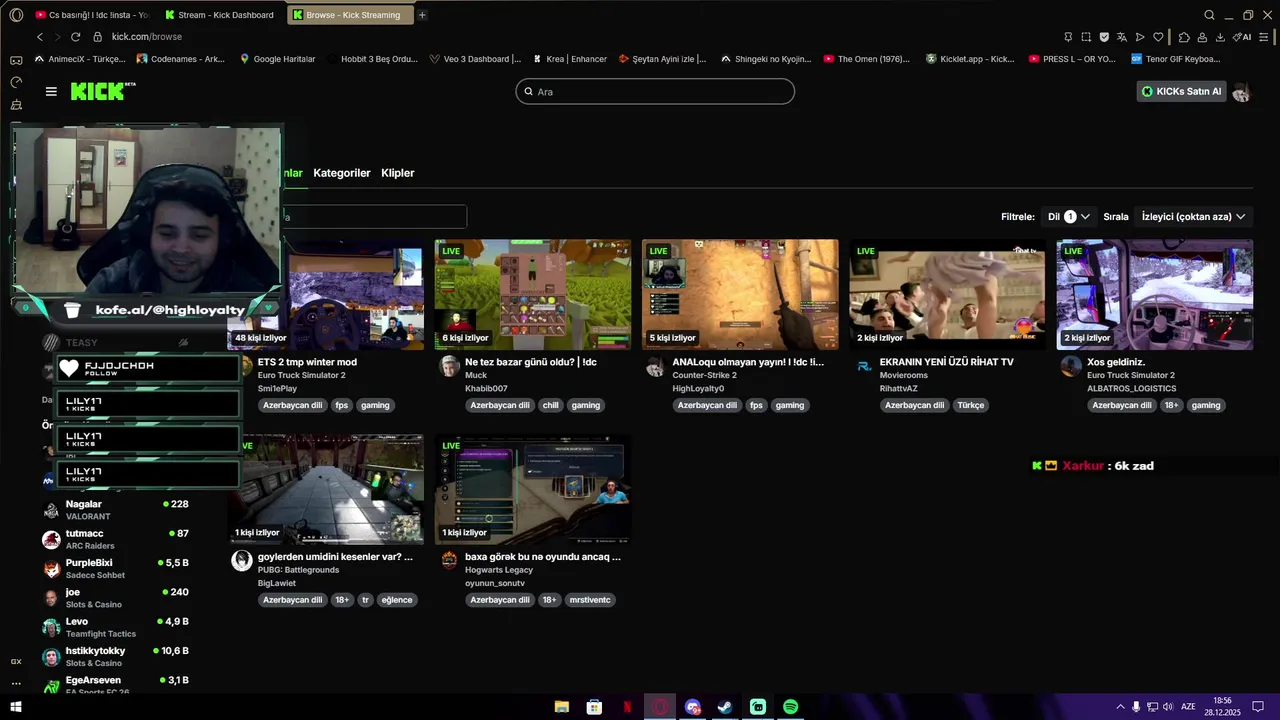Open the İzleyici (çoktan aza) sort dropdown
Viewport: 1280px width, 720px height.
tap(1193, 216)
